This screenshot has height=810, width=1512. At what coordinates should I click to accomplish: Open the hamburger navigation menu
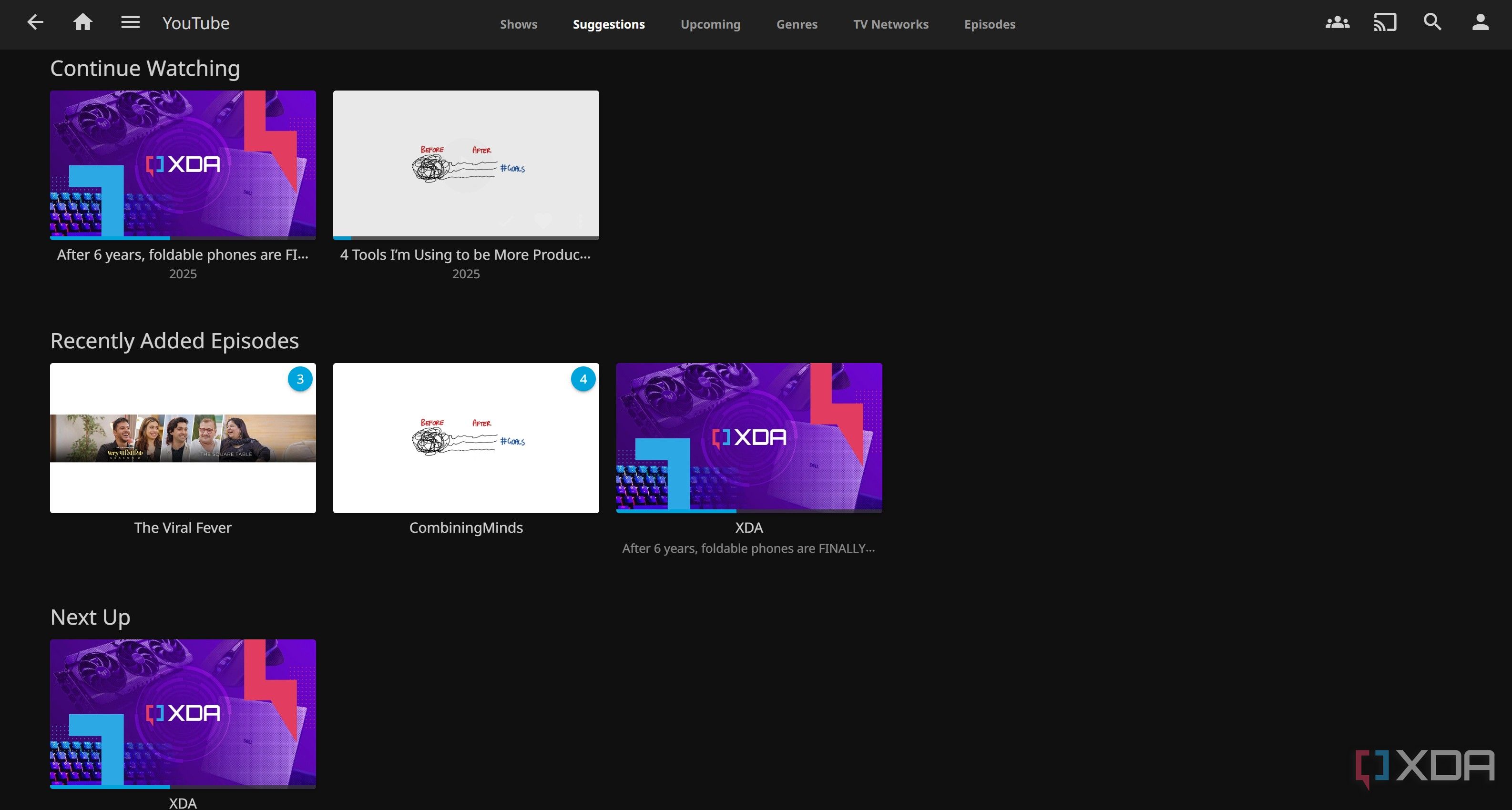tap(130, 22)
